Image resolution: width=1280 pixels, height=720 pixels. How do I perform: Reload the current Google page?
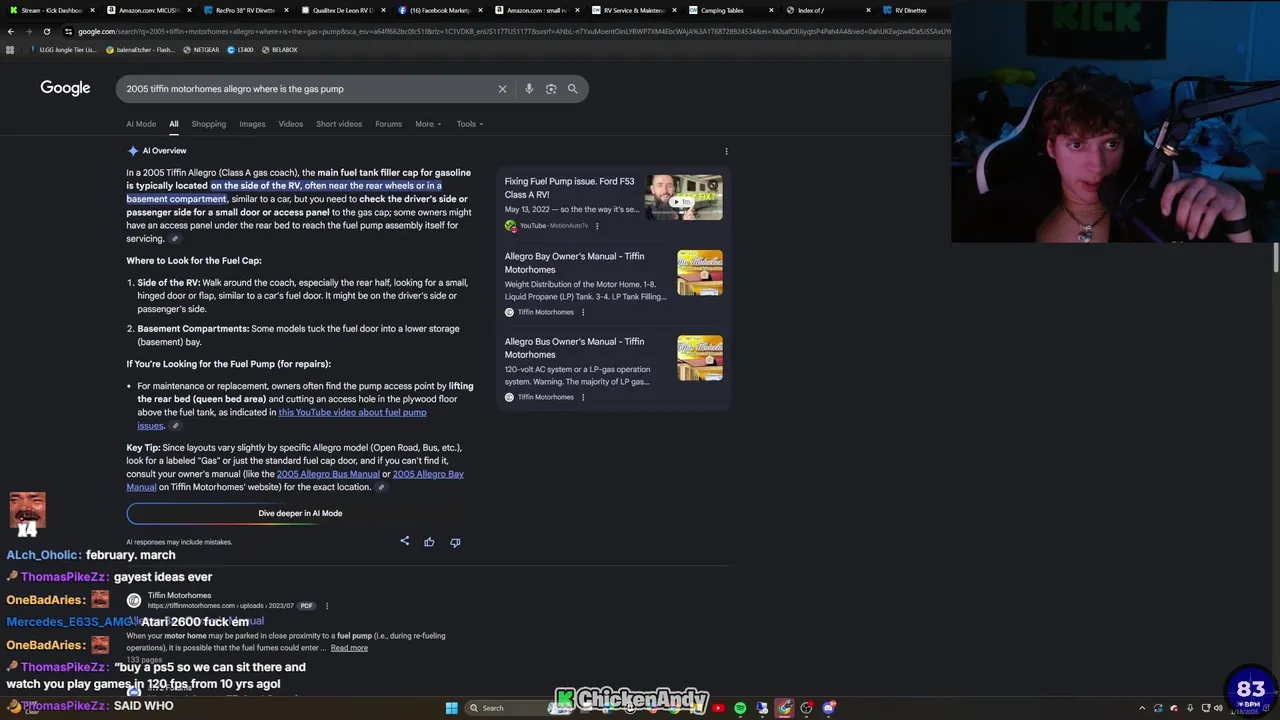click(46, 31)
